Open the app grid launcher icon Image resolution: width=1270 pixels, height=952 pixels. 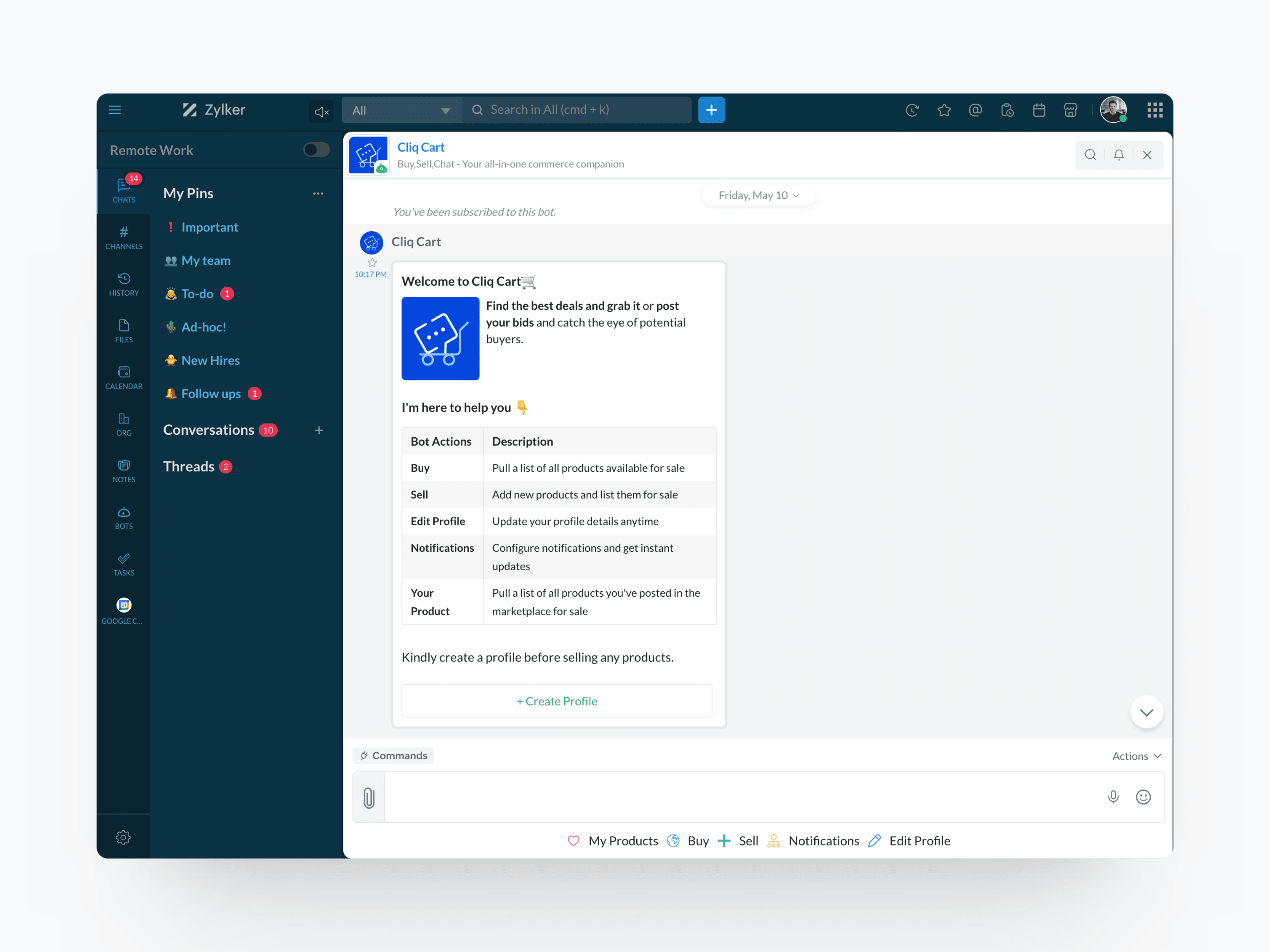click(1155, 110)
